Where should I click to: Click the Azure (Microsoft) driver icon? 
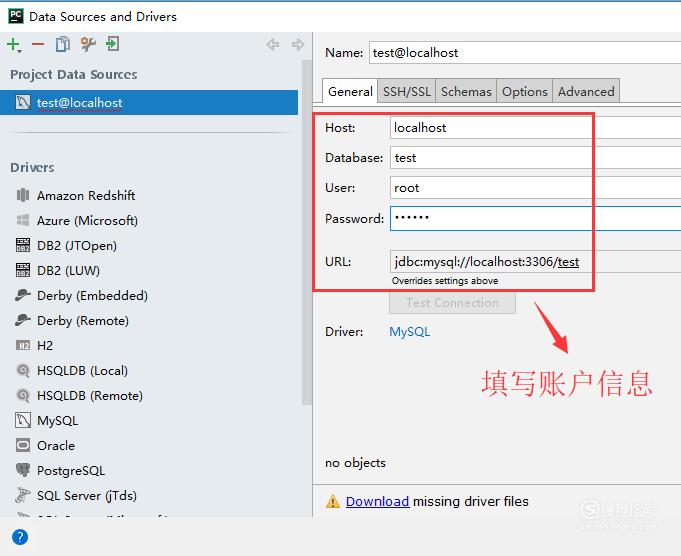[x=23, y=220]
